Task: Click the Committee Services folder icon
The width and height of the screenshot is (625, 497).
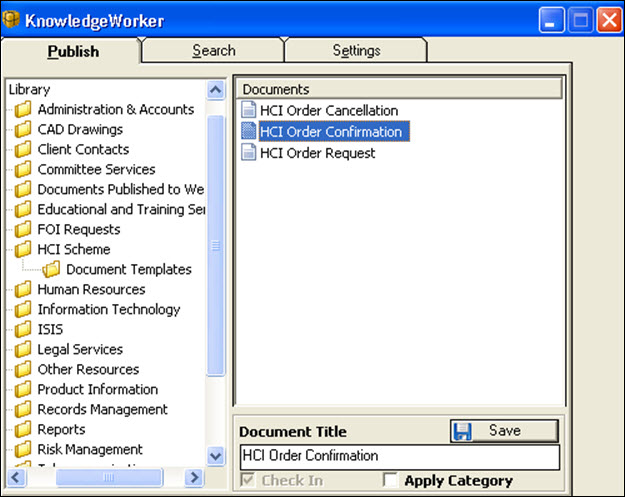Action: (x=23, y=169)
